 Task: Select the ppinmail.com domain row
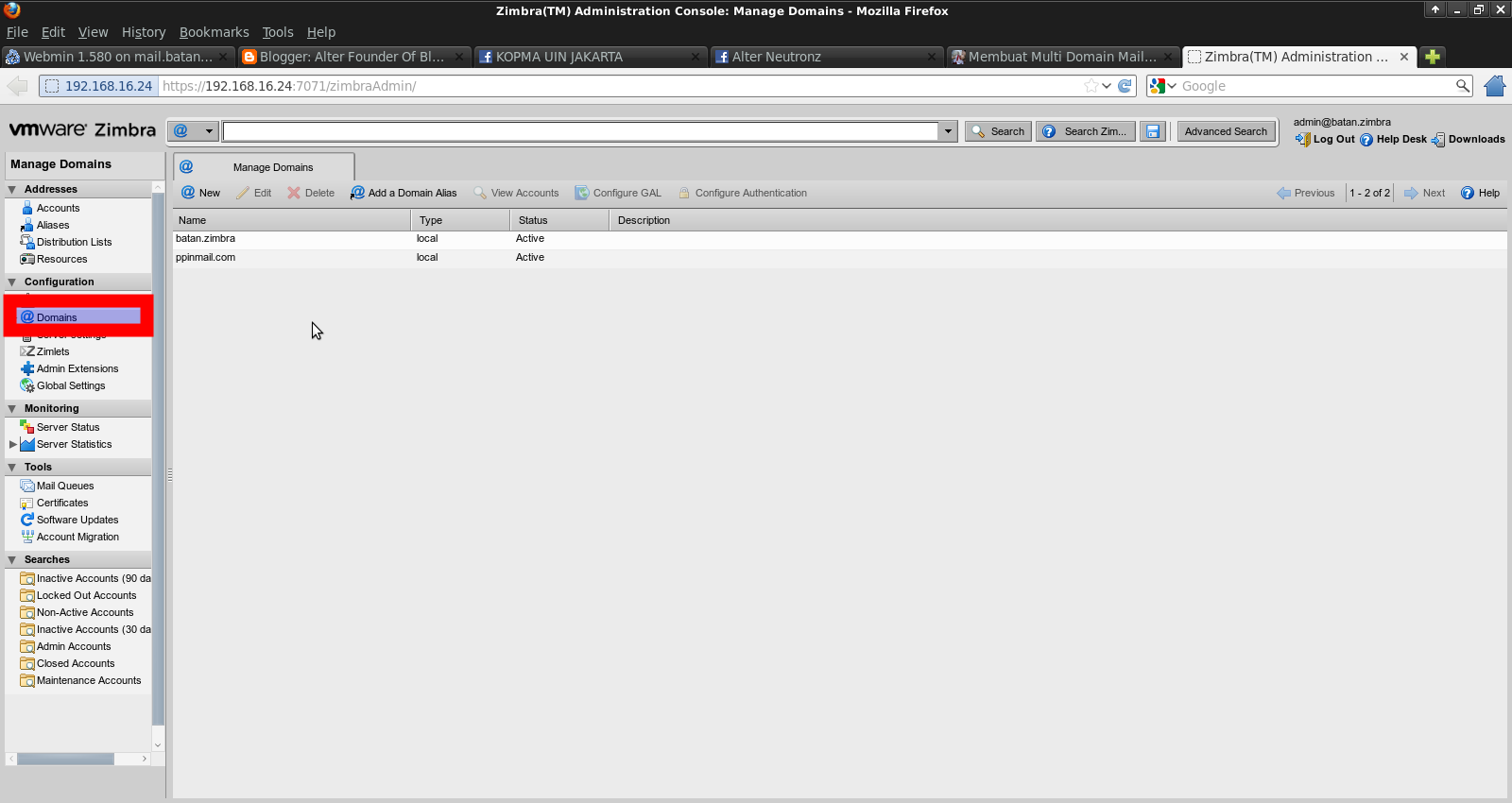pos(839,258)
